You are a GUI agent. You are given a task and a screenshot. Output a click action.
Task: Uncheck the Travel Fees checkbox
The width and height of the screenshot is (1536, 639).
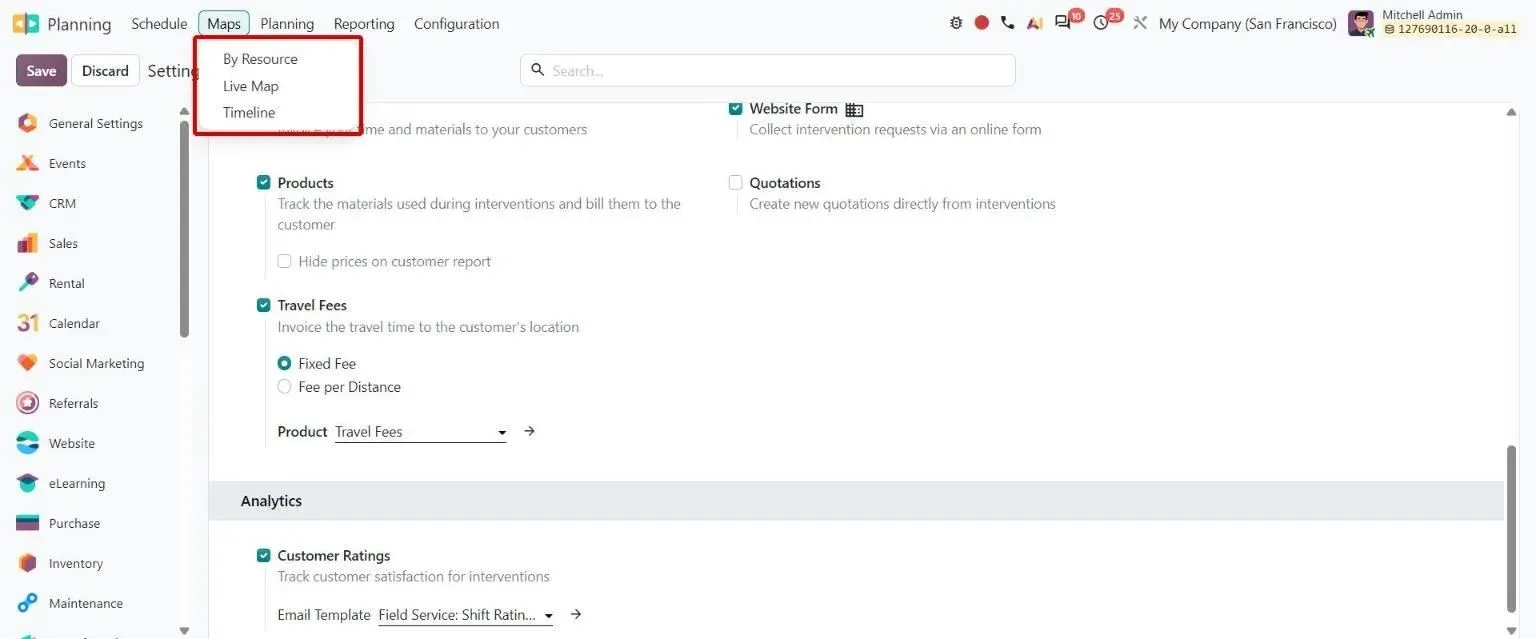(x=264, y=305)
